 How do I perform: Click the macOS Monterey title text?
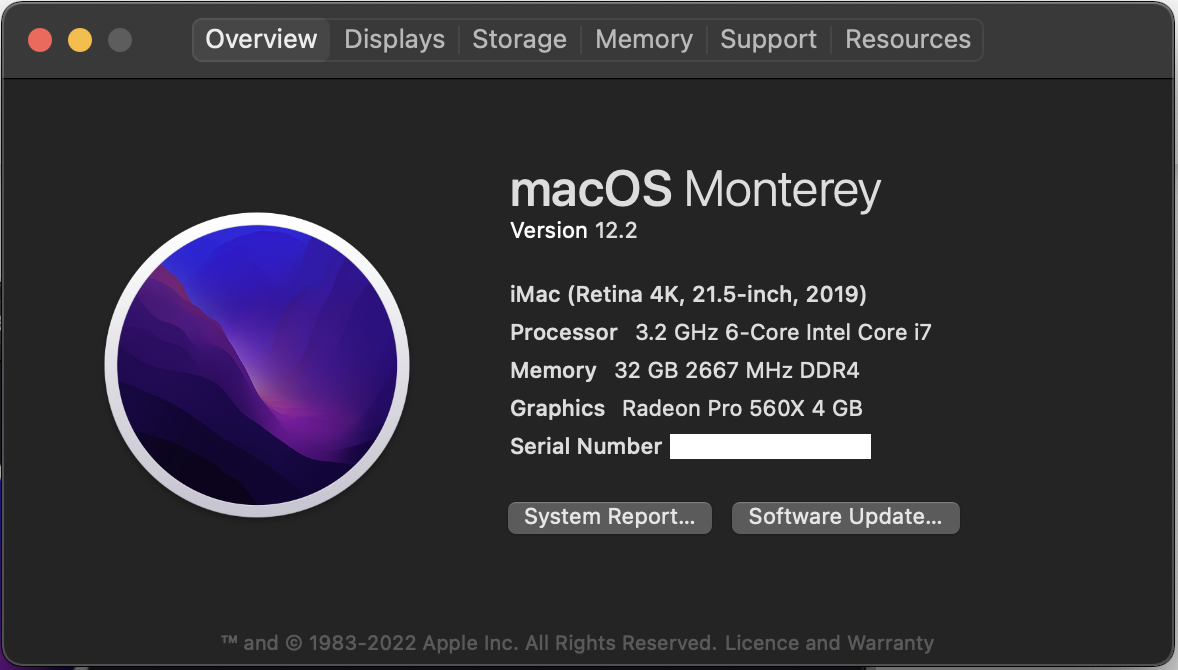(x=695, y=189)
